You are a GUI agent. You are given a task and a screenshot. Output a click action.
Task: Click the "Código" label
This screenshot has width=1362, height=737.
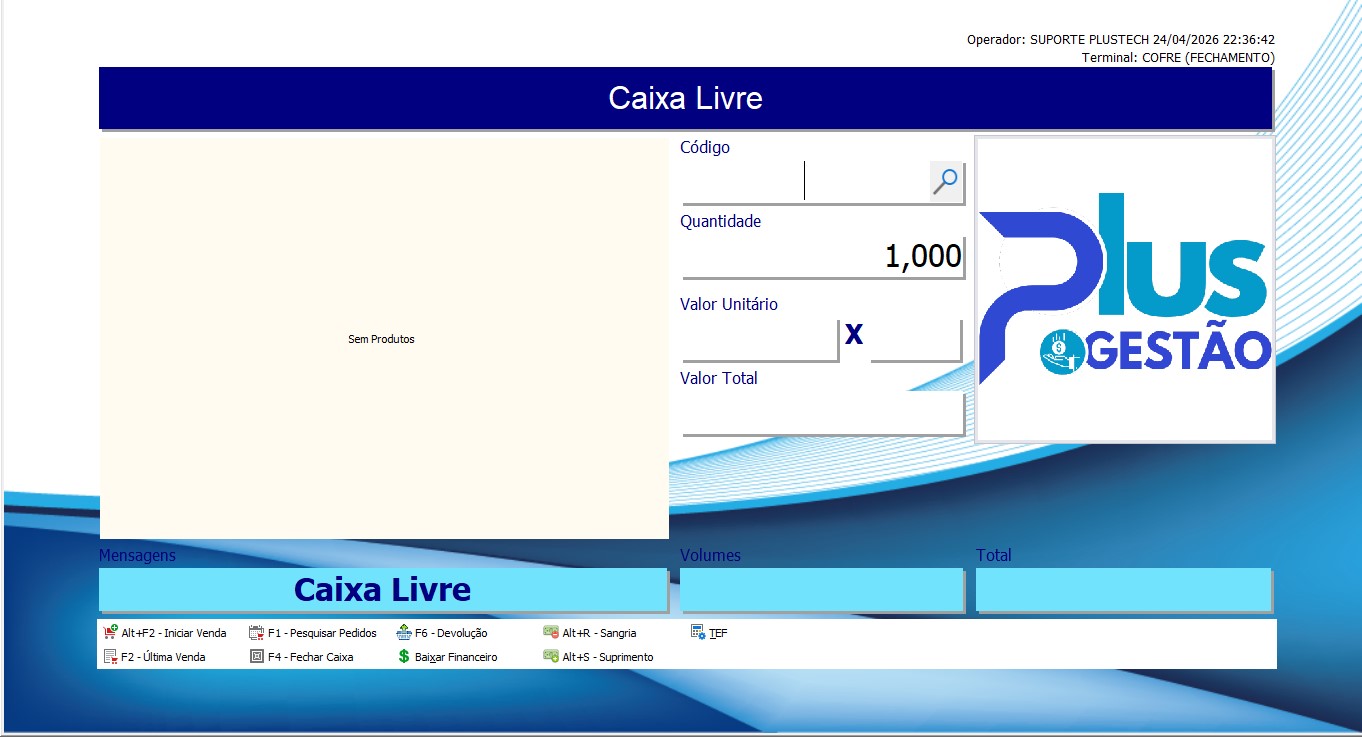pos(705,147)
